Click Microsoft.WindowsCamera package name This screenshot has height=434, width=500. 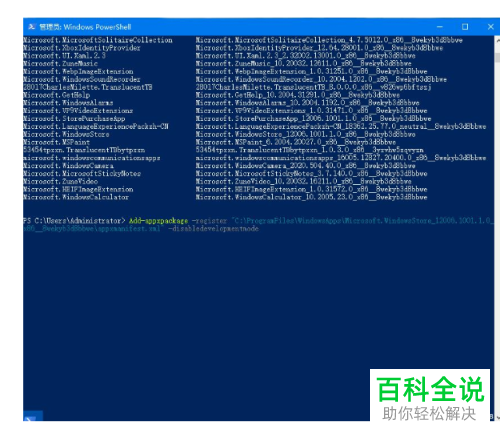click(x=68, y=166)
